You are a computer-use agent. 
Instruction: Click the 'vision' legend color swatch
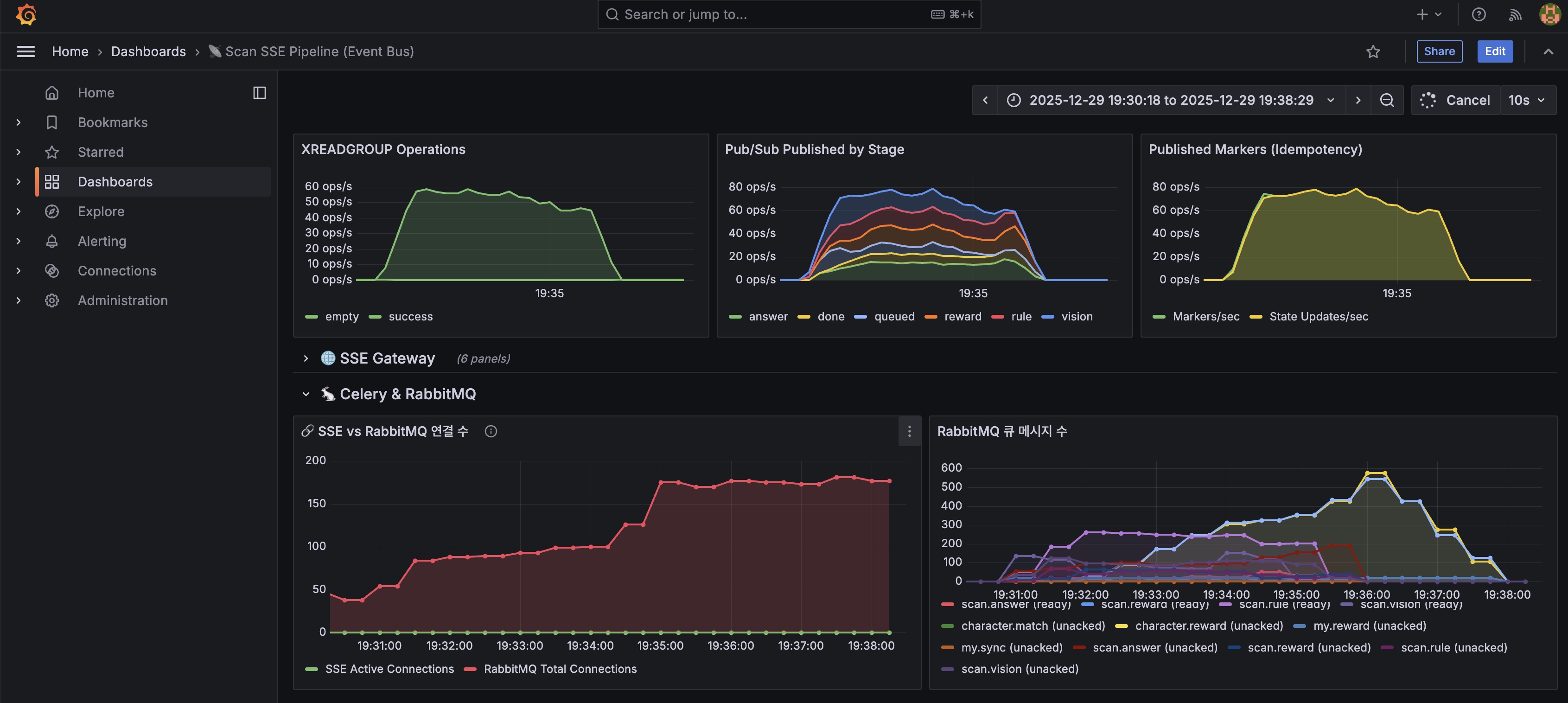point(1047,317)
